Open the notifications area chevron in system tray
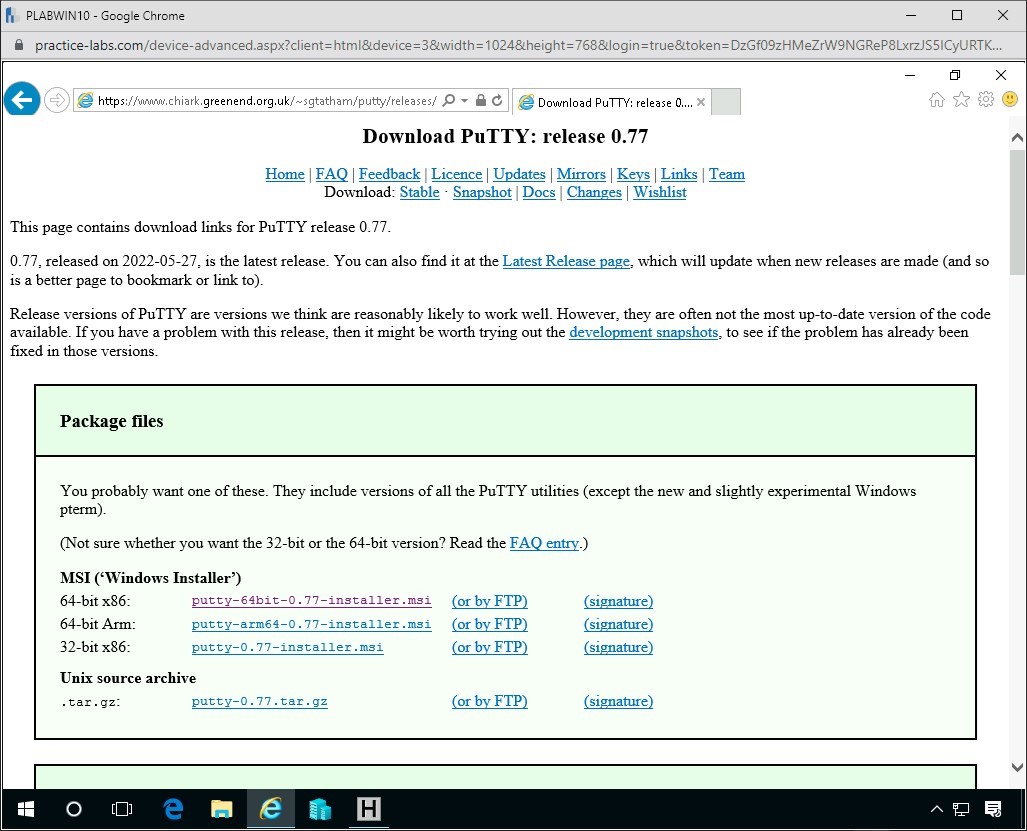 point(936,809)
